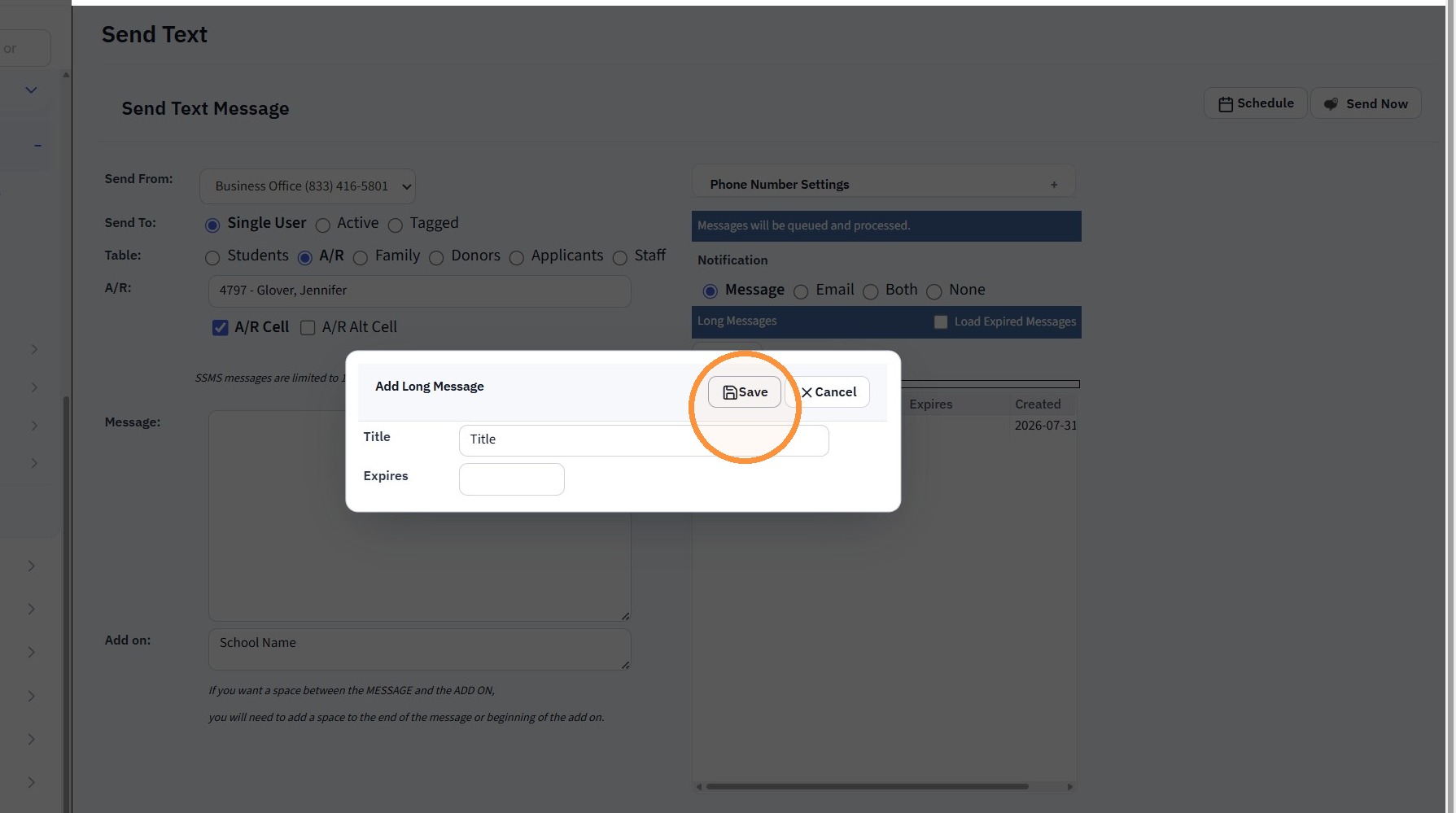This screenshot has width=1456, height=813.
Task: Select the Active radio button
Action: (323, 225)
